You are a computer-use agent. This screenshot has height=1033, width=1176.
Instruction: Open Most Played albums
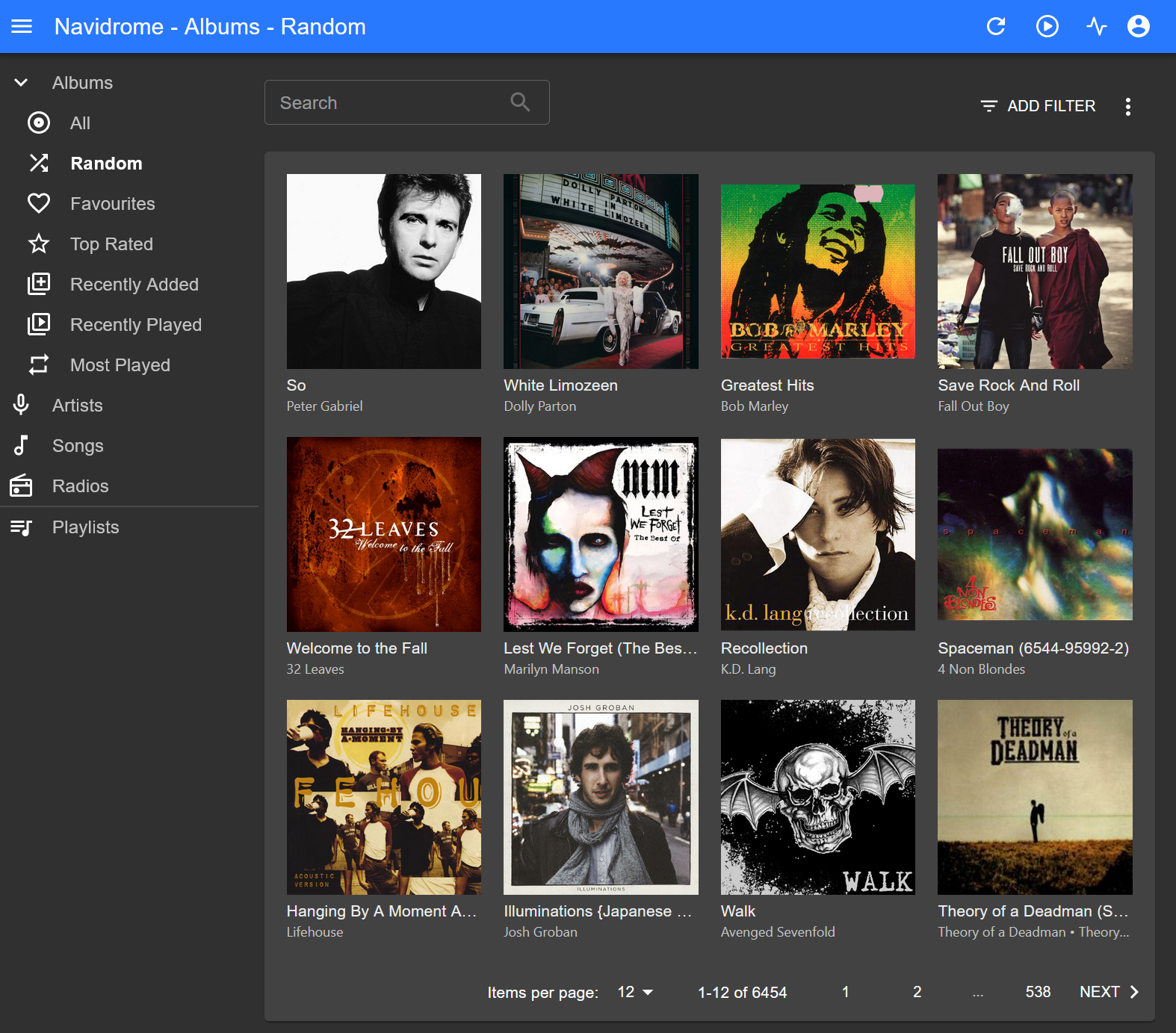click(120, 365)
